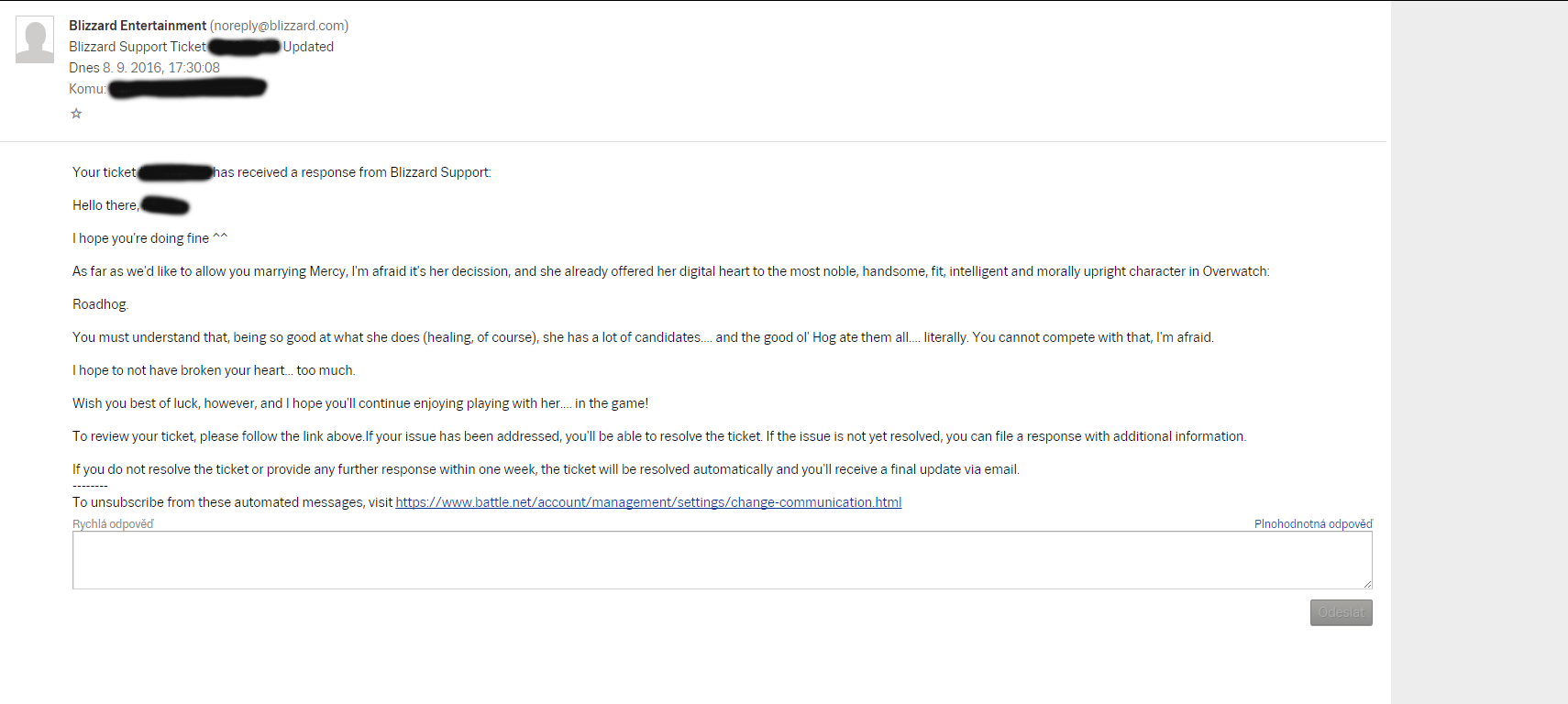Click the line 'I hope you're doing fine'
This screenshot has width=1568, height=704.
(x=149, y=238)
